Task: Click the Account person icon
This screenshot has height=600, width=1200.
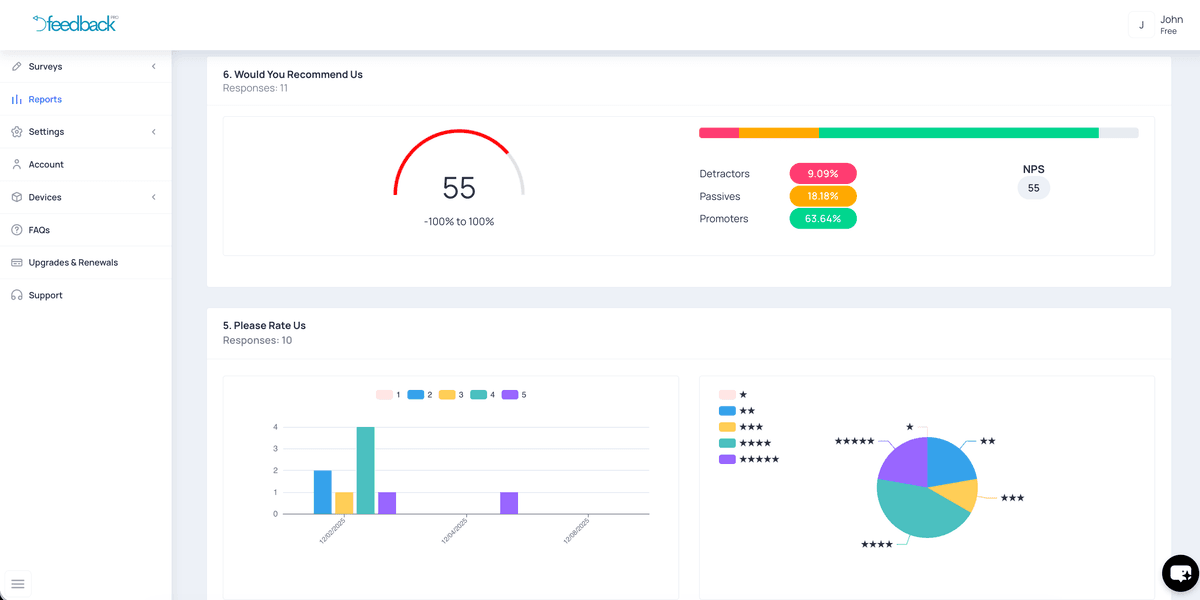Action: (17, 165)
